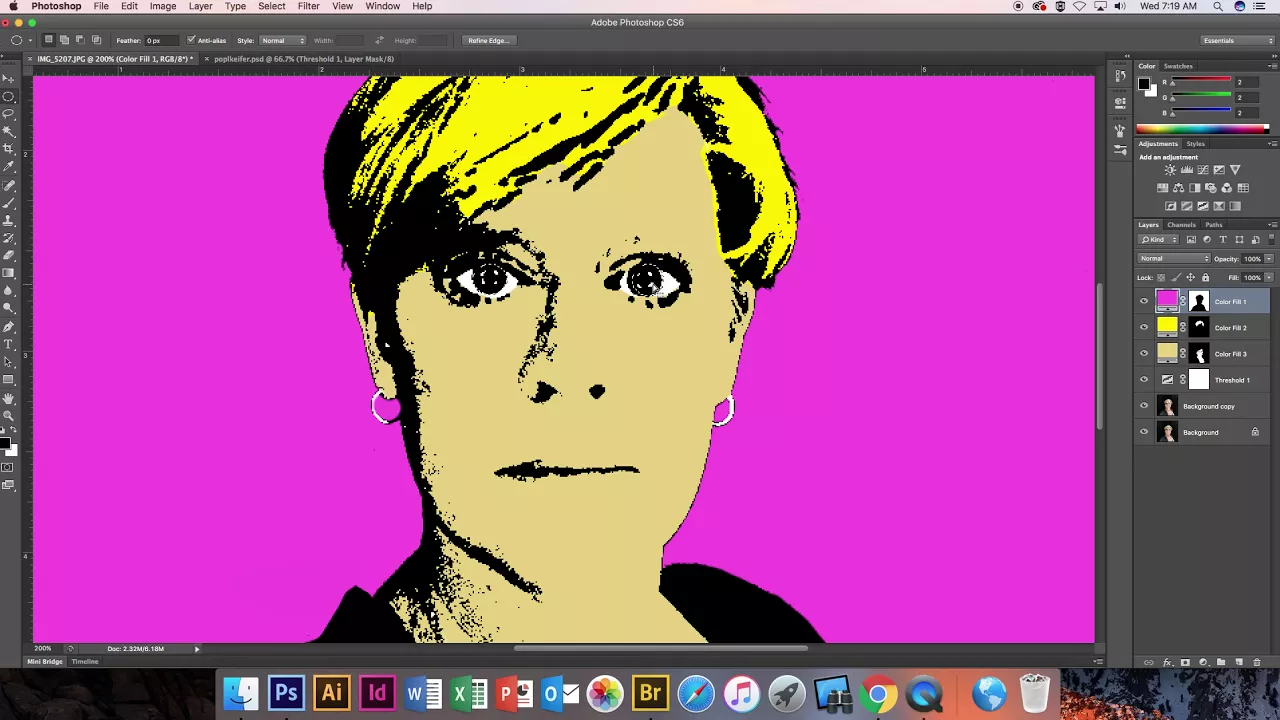The image size is (1280, 720).
Task: Select the Eraser tool
Action: pos(9,254)
